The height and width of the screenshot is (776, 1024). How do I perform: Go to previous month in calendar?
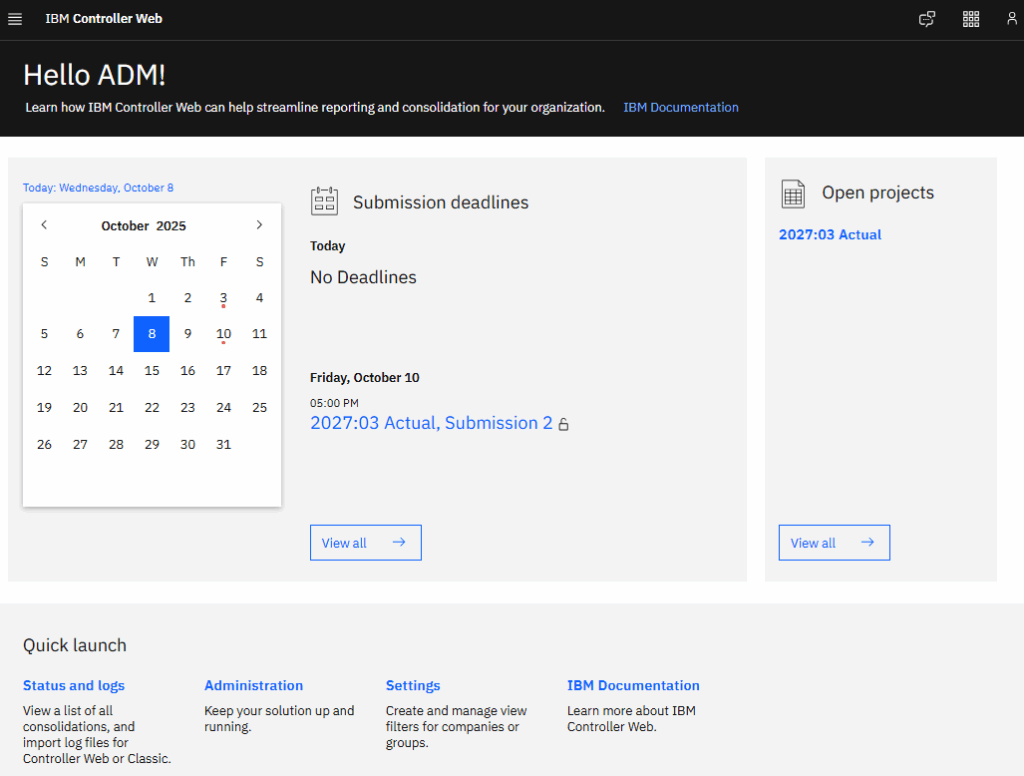point(44,225)
